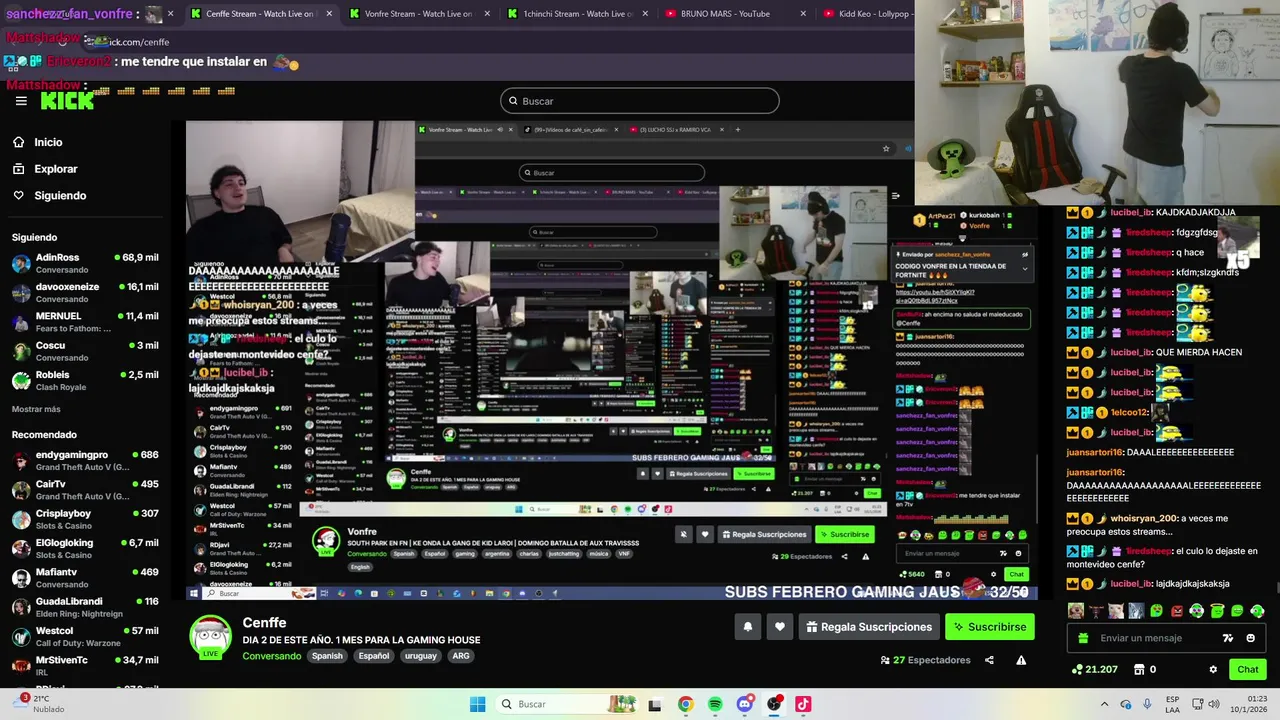Open MrStivenTc recommended channel
This screenshot has height=720, width=1280.
(x=85, y=665)
